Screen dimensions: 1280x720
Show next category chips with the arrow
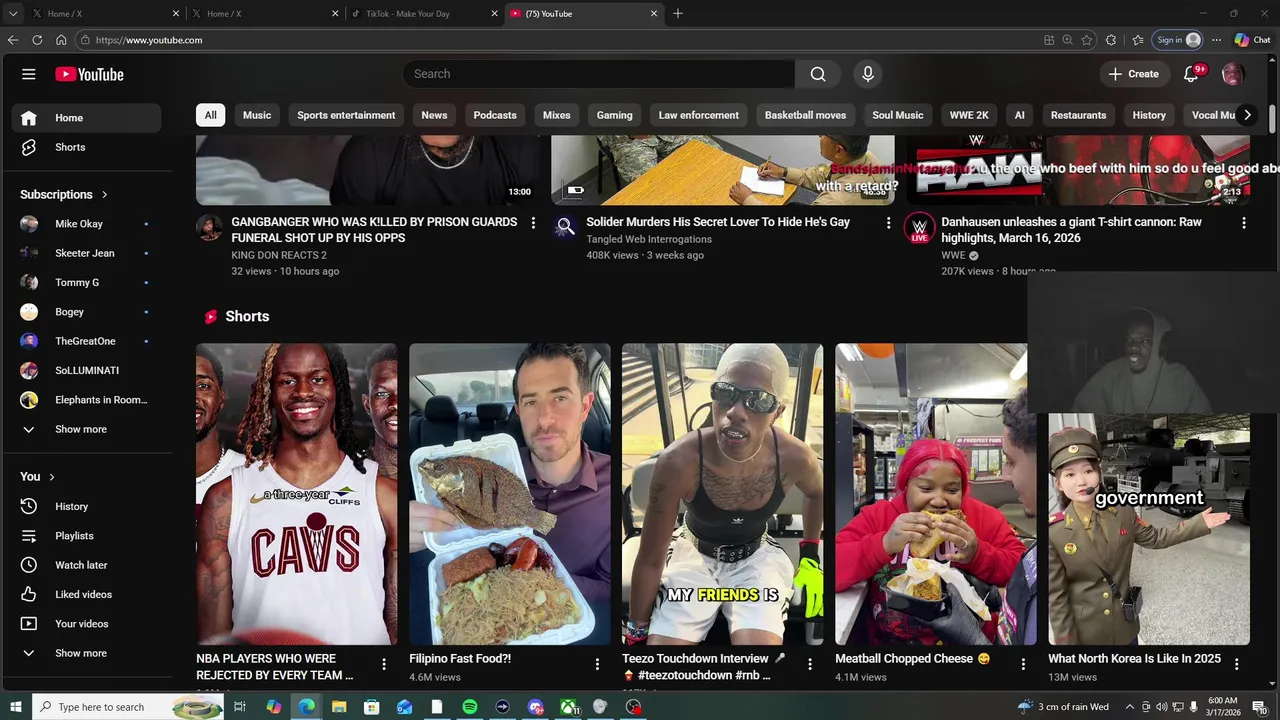pos(1247,115)
